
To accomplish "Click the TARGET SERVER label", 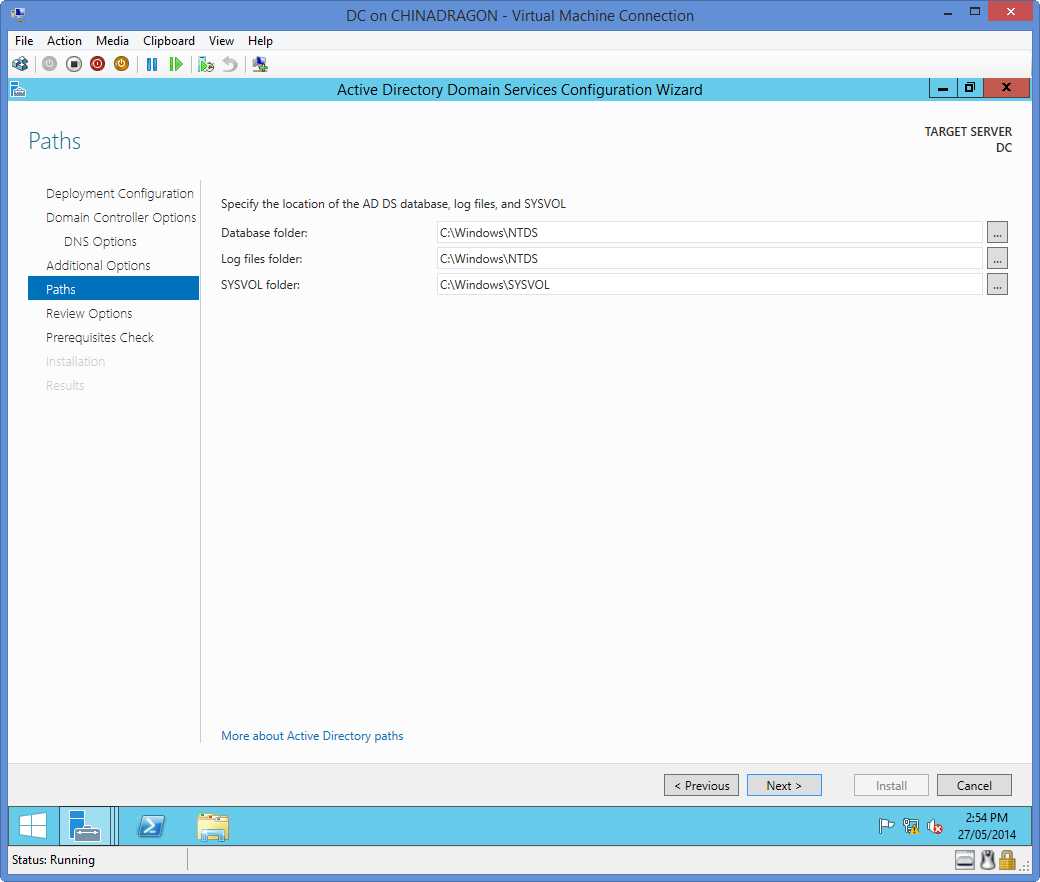I will coord(968,131).
